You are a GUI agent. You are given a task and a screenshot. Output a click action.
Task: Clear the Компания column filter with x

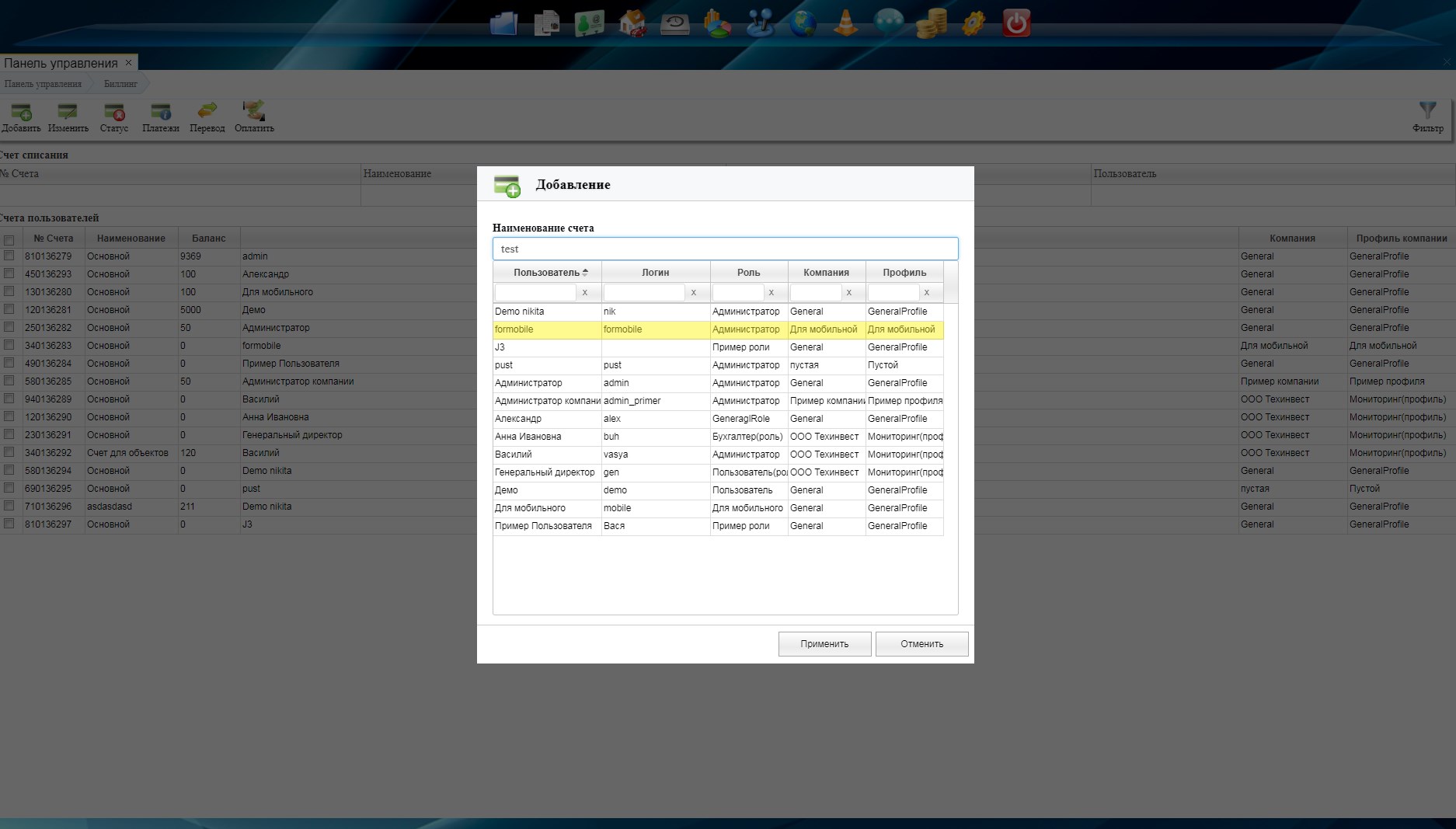(848, 293)
